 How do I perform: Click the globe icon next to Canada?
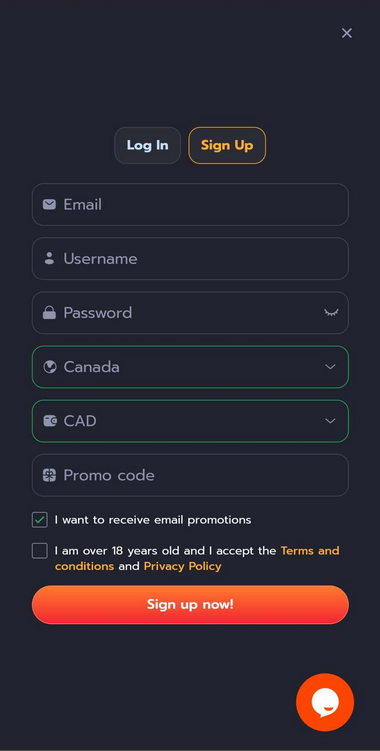50,367
